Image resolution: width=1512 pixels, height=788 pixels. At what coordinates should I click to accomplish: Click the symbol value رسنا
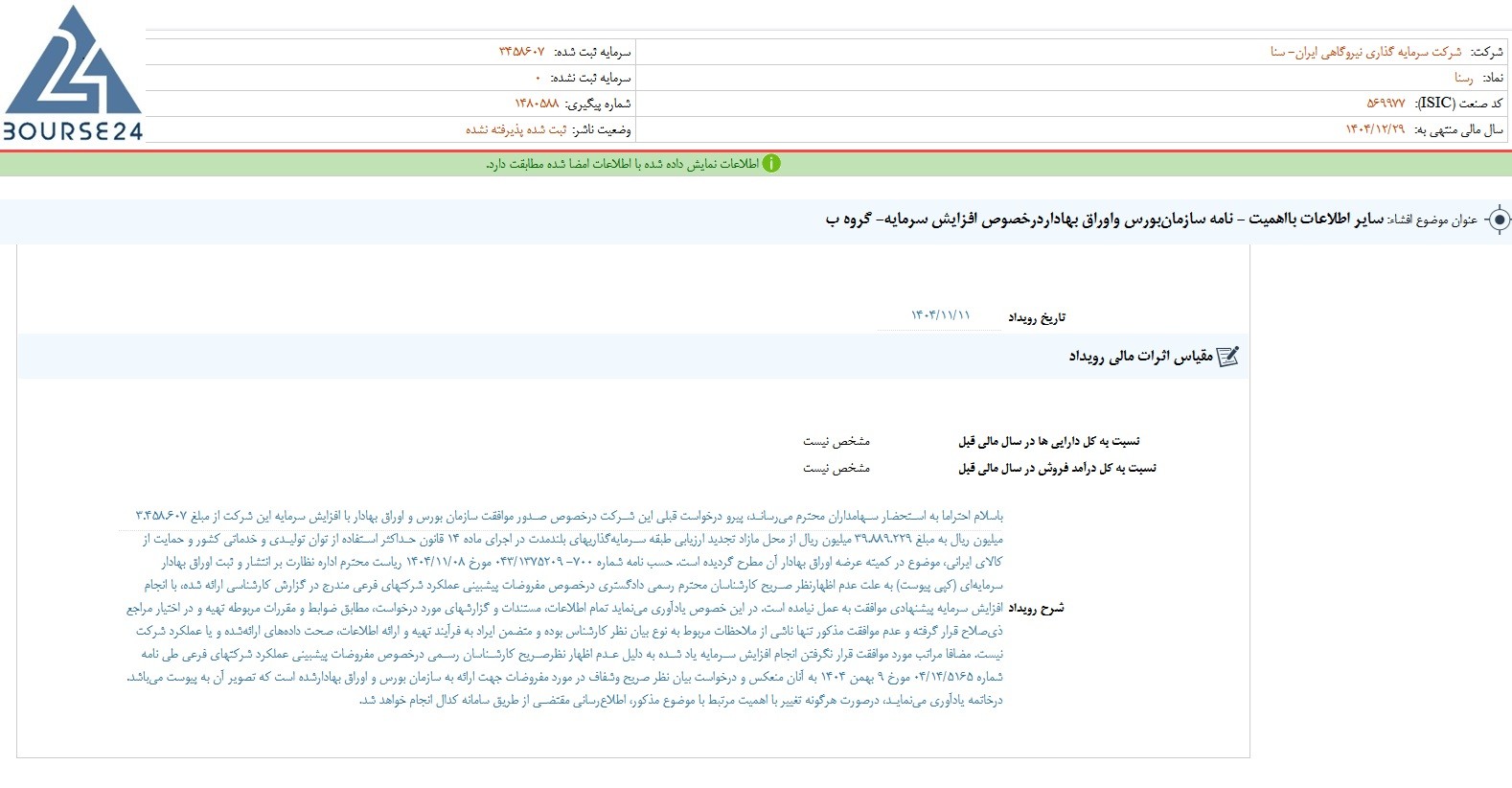coord(1464,78)
